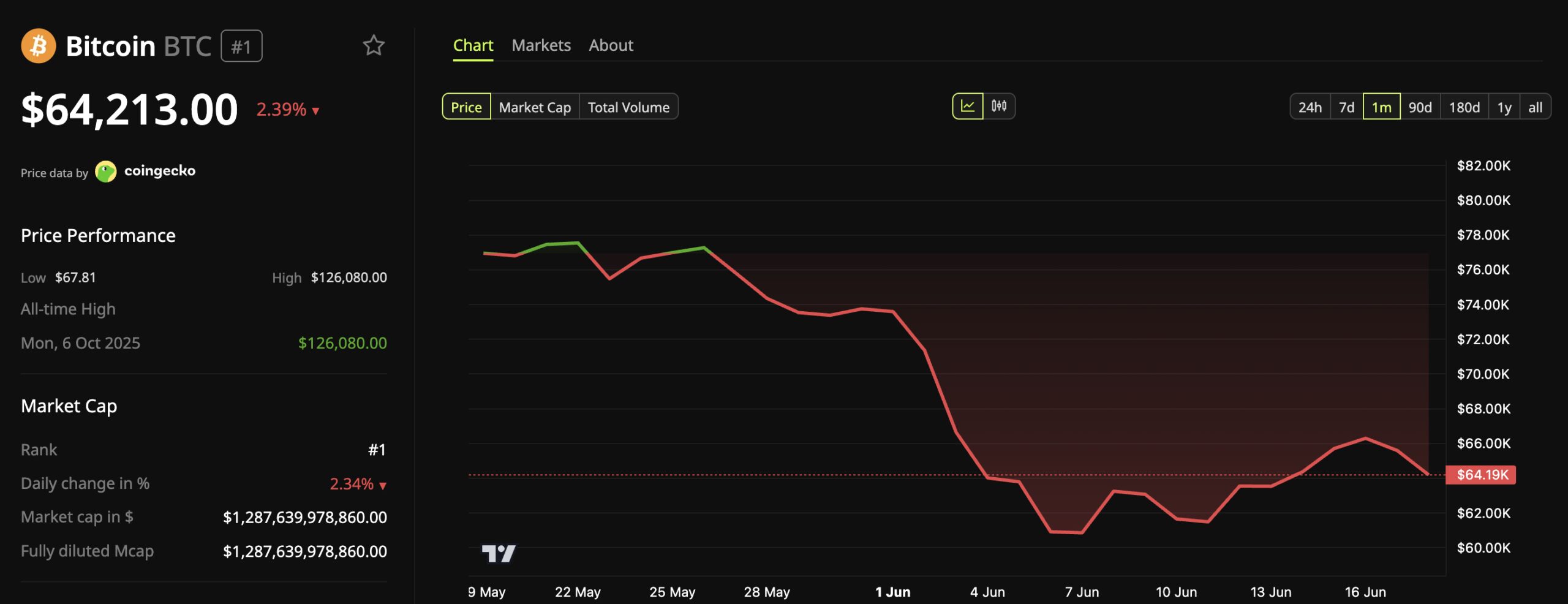Set chart range to 1y

click(x=1504, y=107)
